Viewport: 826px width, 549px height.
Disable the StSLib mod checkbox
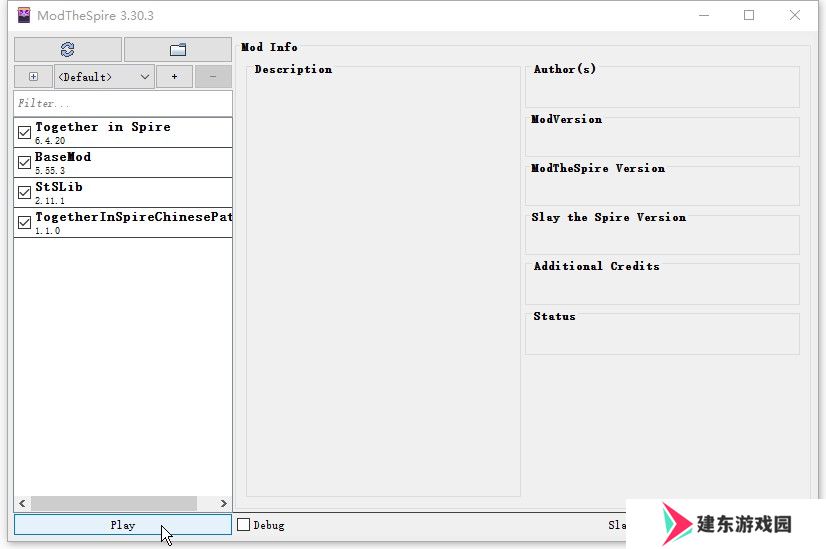click(x=24, y=192)
